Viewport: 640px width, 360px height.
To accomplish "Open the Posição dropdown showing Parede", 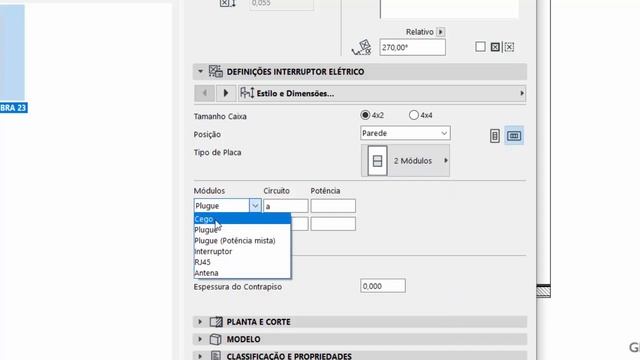I will click(405, 133).
